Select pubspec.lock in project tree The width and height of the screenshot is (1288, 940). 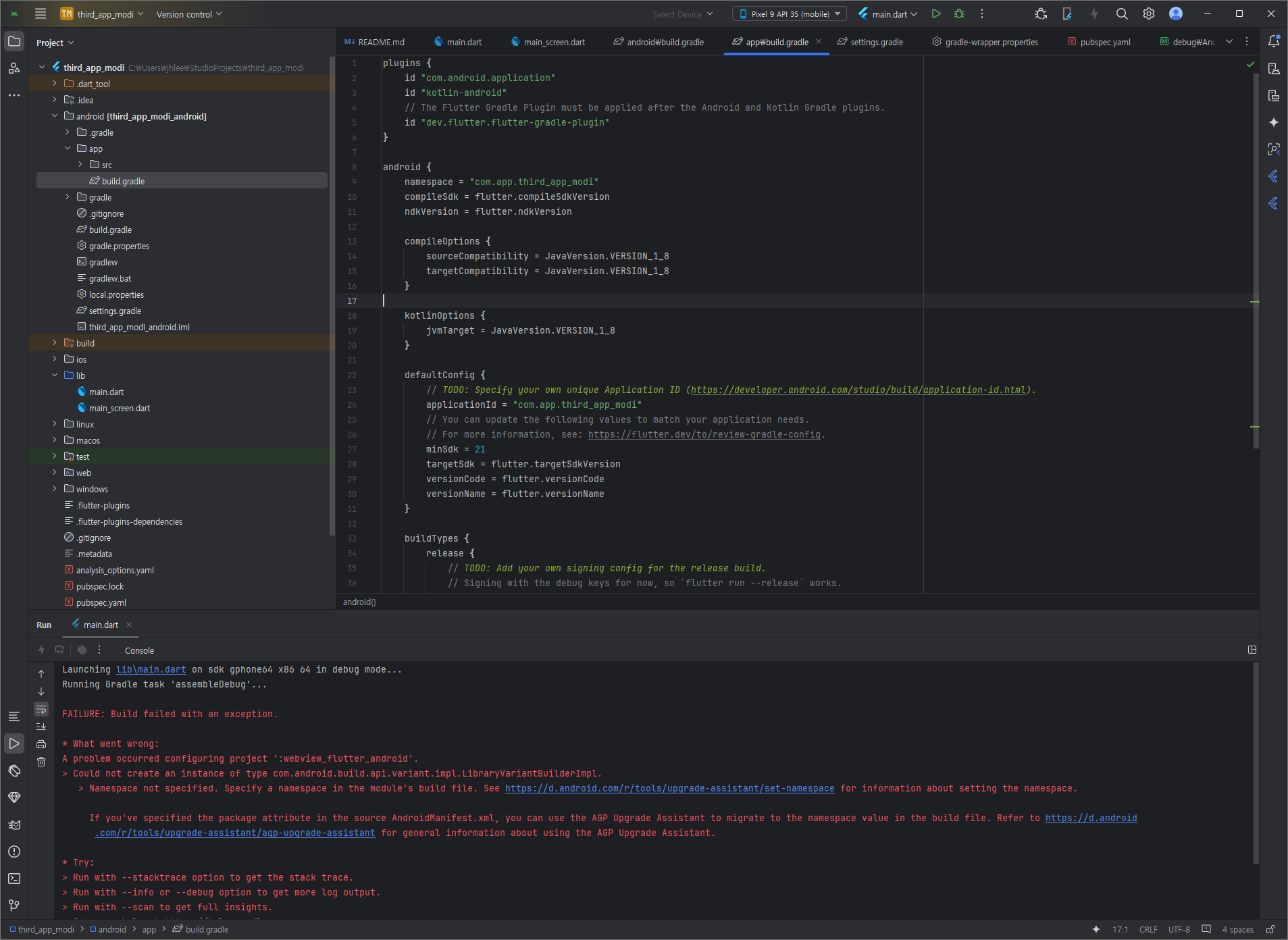(x=100, y=586)
